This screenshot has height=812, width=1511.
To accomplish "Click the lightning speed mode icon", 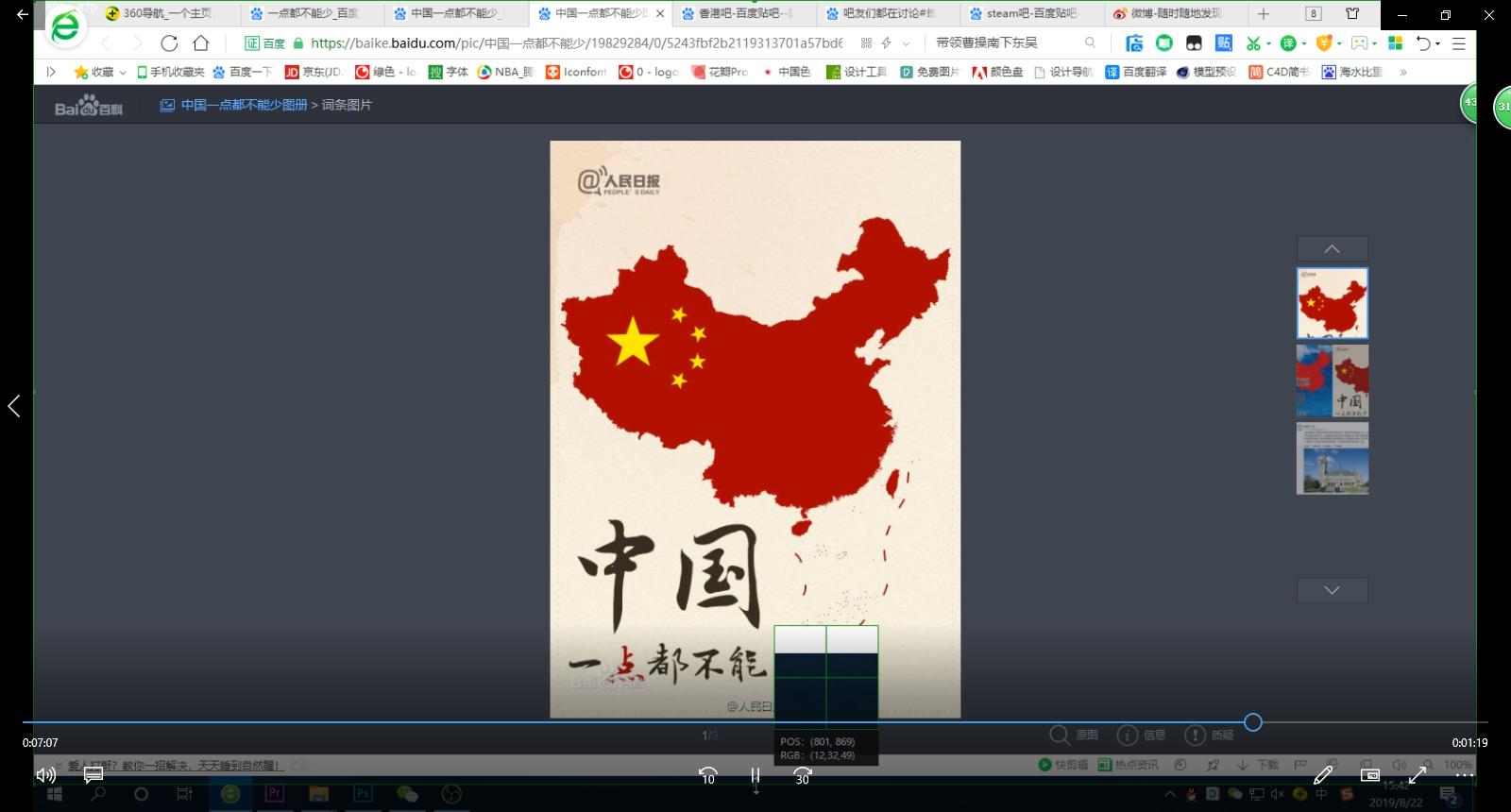I will 886,43.
